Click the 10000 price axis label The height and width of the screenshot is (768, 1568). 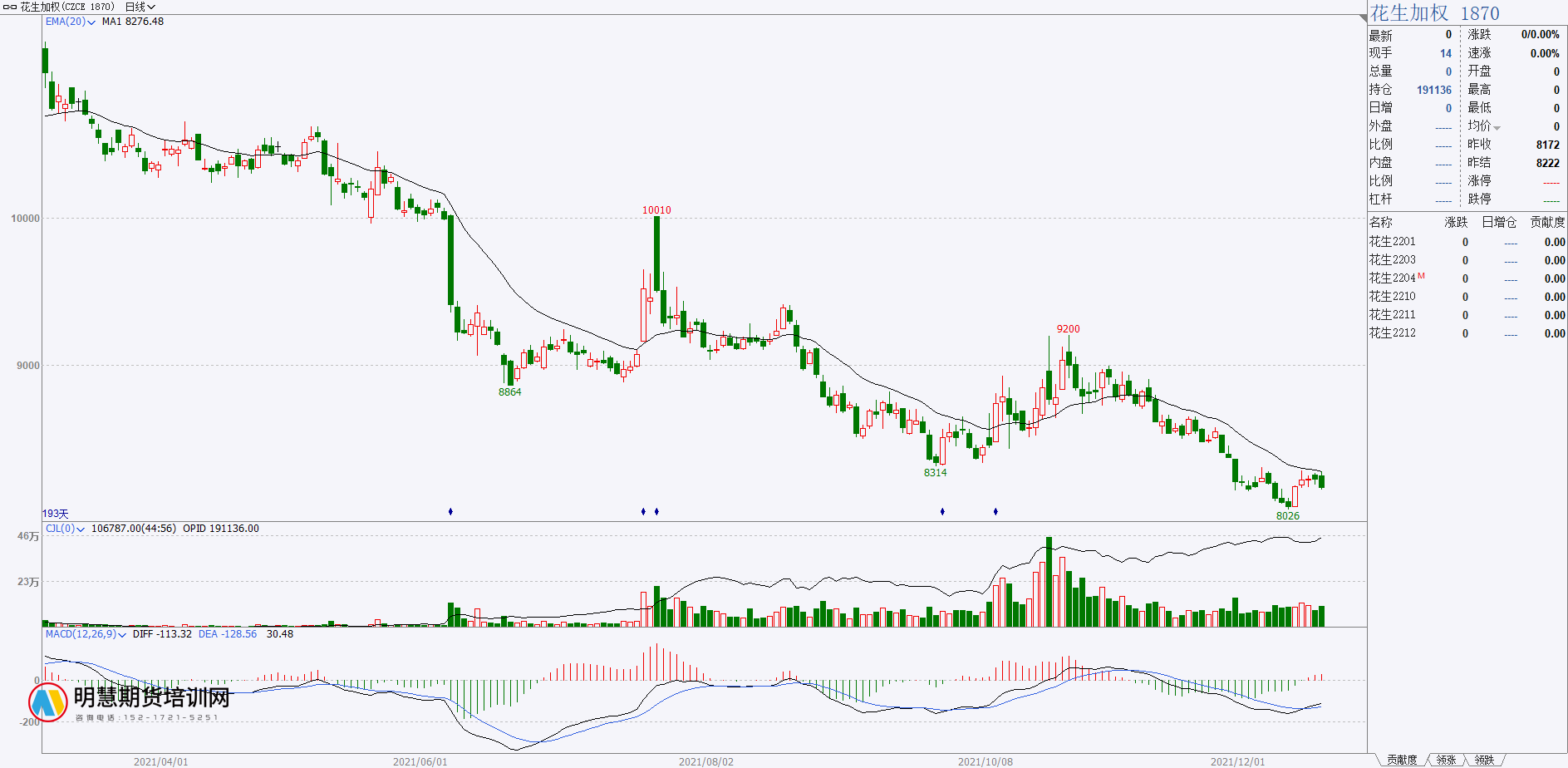(x=25, y=219)
